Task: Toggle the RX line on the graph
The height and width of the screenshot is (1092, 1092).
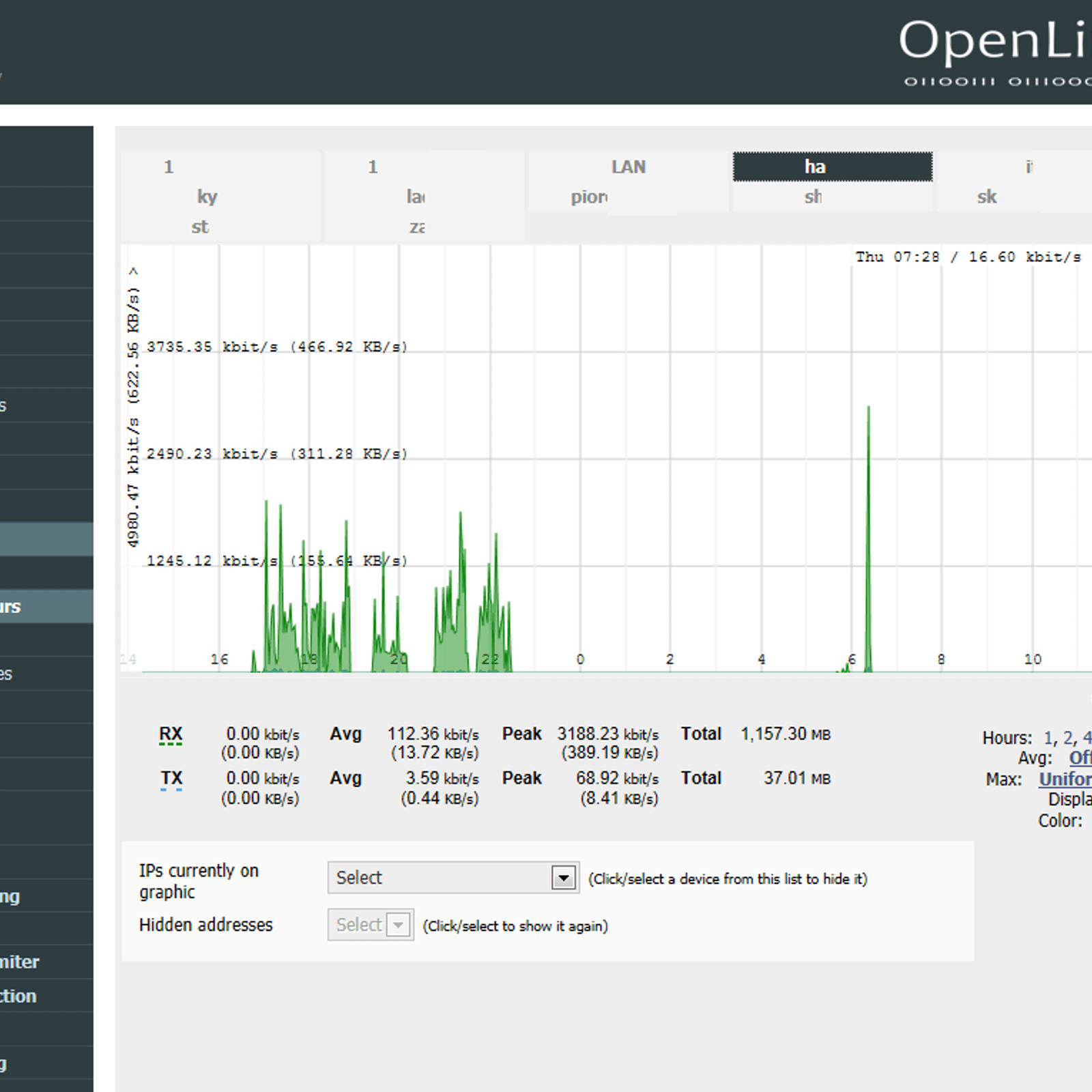Action: point(171,734)
